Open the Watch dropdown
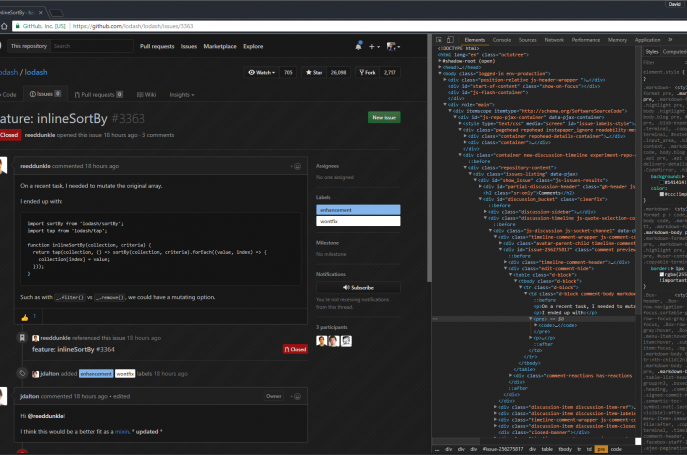The height and width of the screenshot is (455, 687). [x=262, y=72]
